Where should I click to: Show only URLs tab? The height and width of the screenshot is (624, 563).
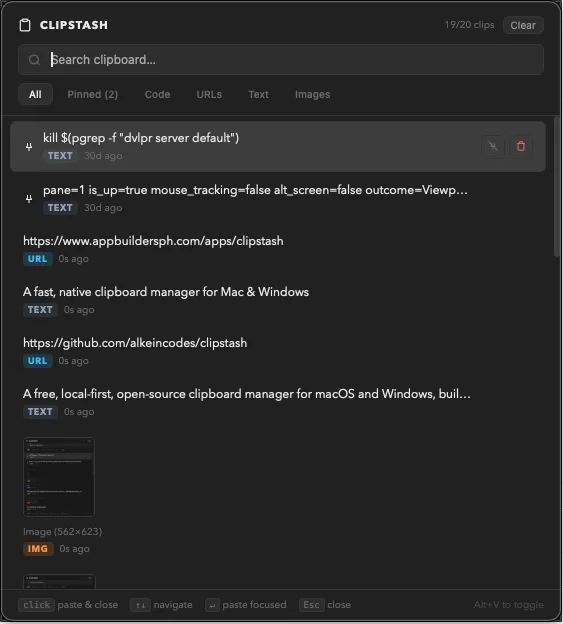[x=209, y=94]
